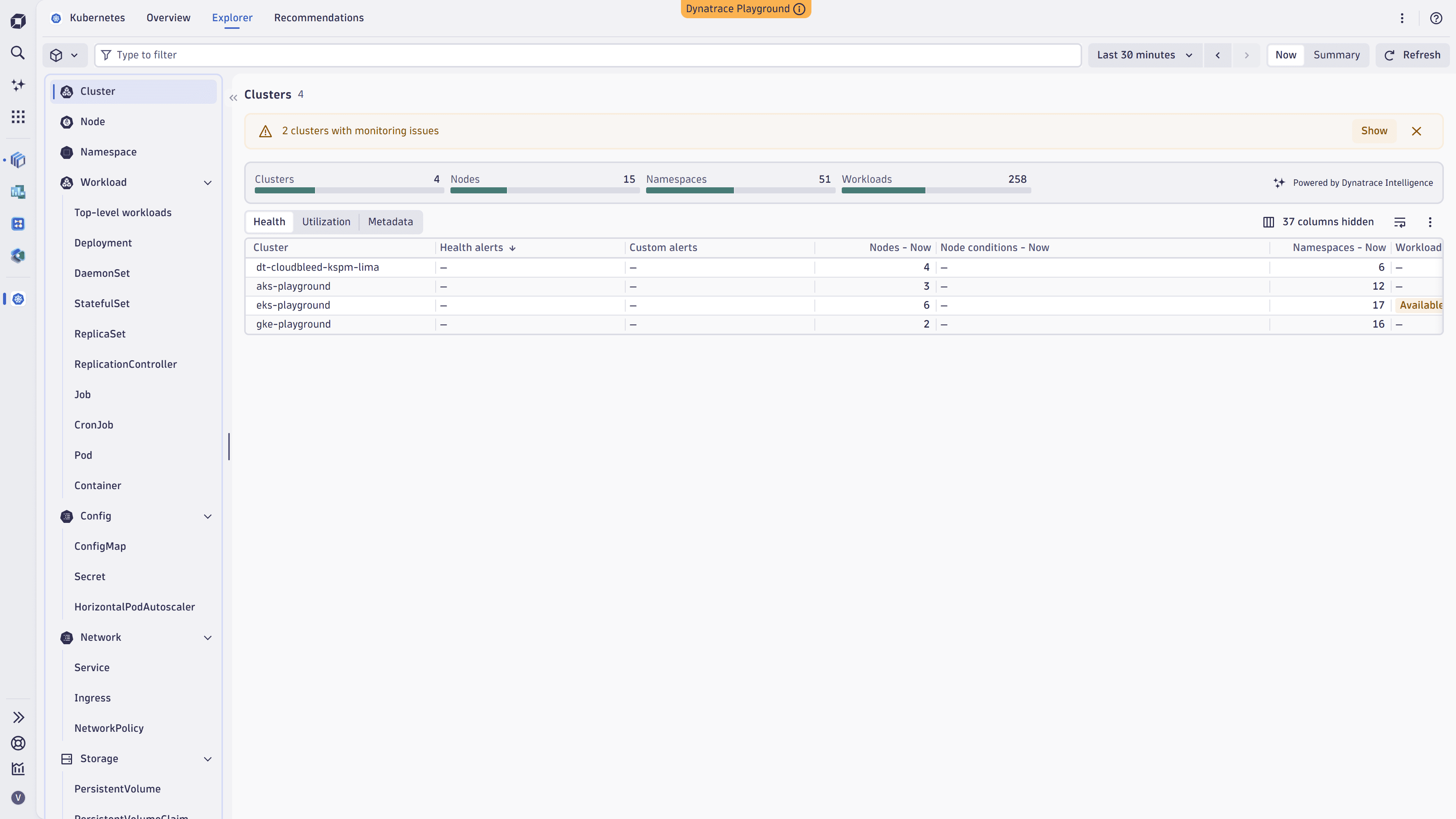Click the Refresh button

pyautogui.click(x=1412, y=55)
